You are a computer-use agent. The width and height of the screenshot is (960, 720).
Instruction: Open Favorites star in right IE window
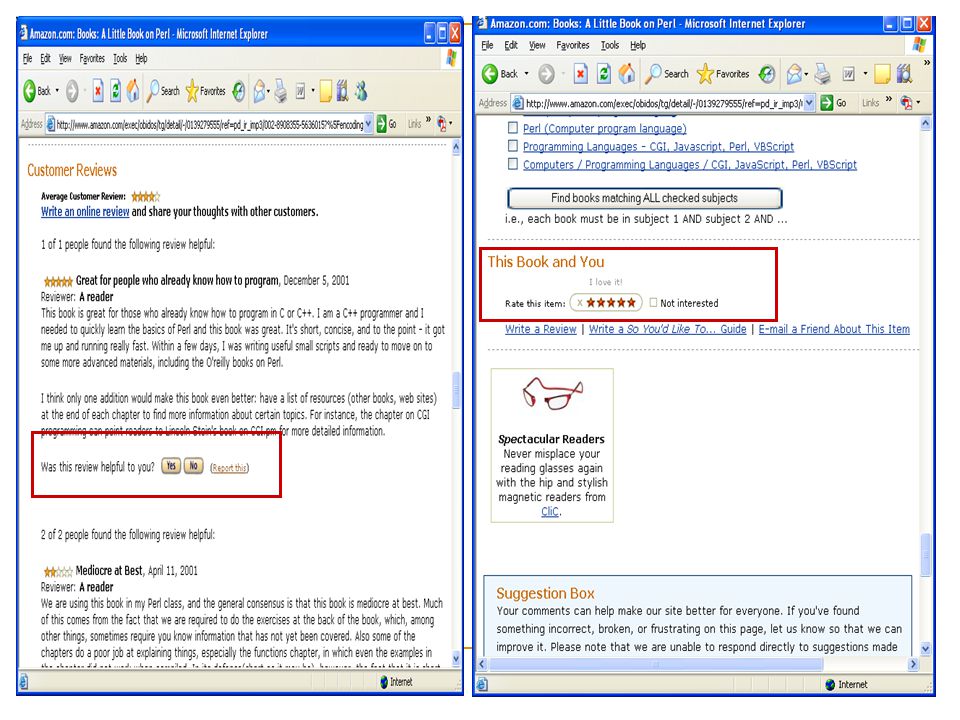pyautogui.click(x=705, y=73)
